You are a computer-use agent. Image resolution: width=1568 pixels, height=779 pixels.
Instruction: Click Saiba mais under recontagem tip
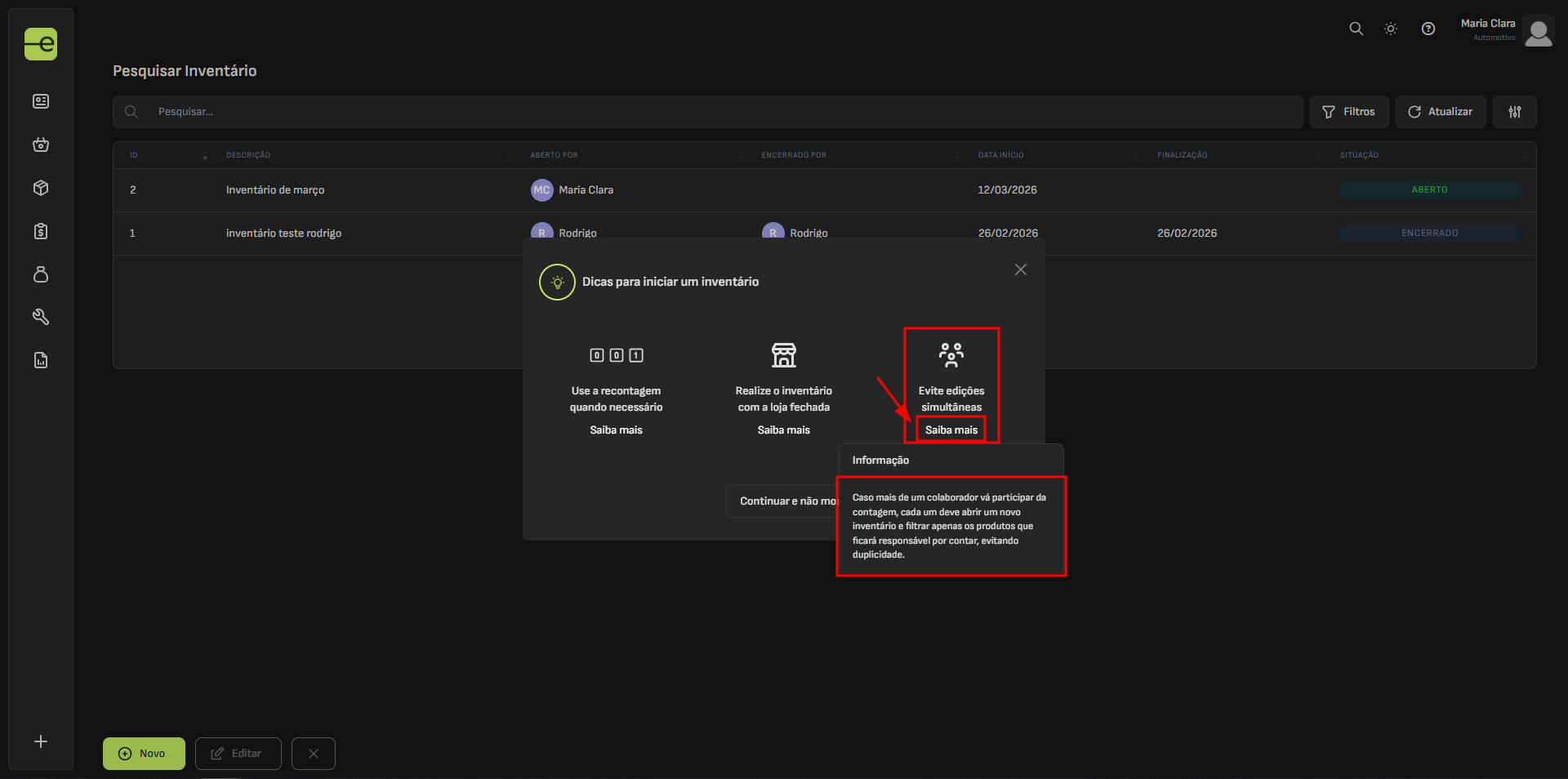point(616,430)
